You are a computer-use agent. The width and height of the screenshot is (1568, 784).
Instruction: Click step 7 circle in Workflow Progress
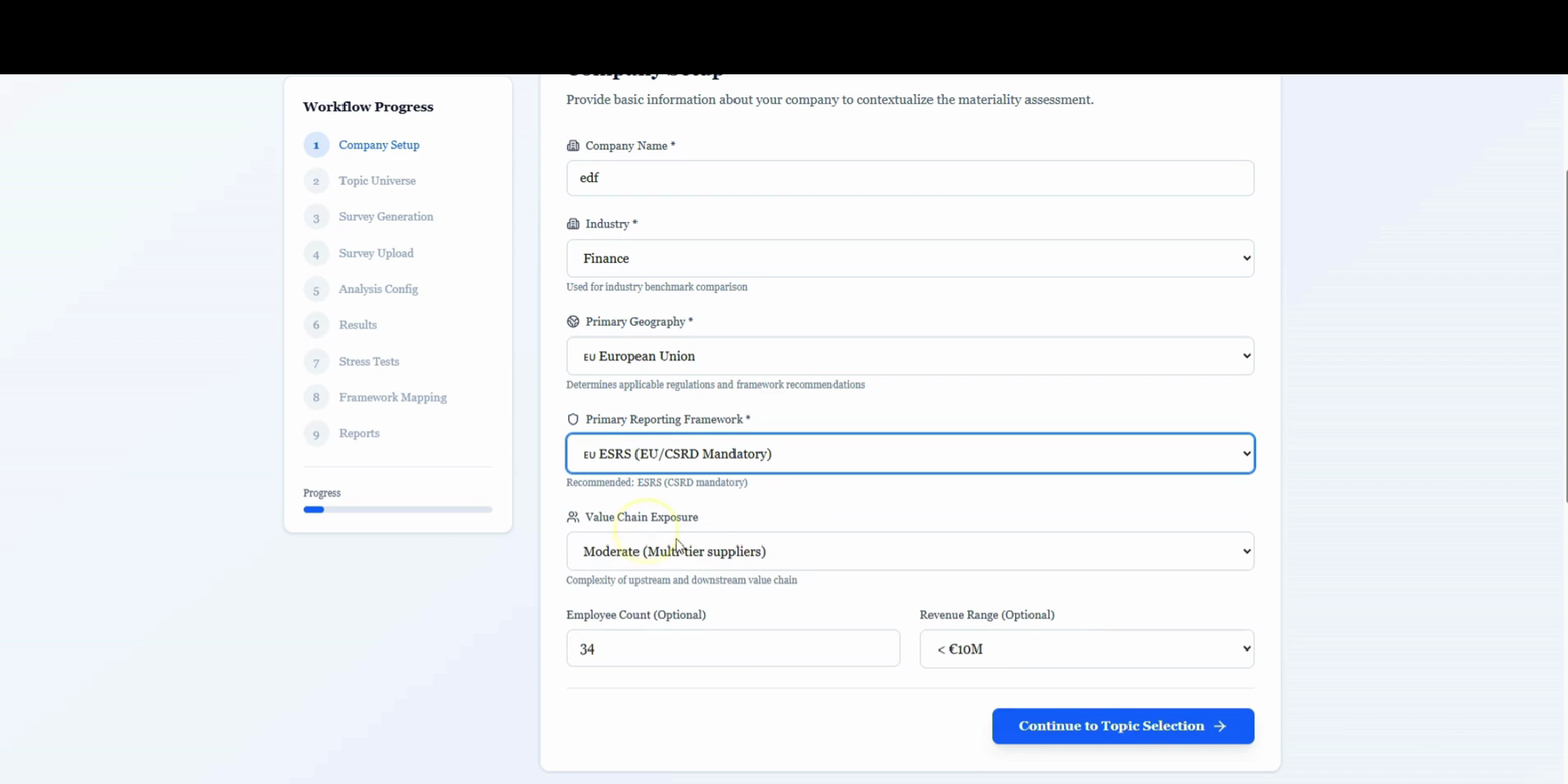click(316, 362)
